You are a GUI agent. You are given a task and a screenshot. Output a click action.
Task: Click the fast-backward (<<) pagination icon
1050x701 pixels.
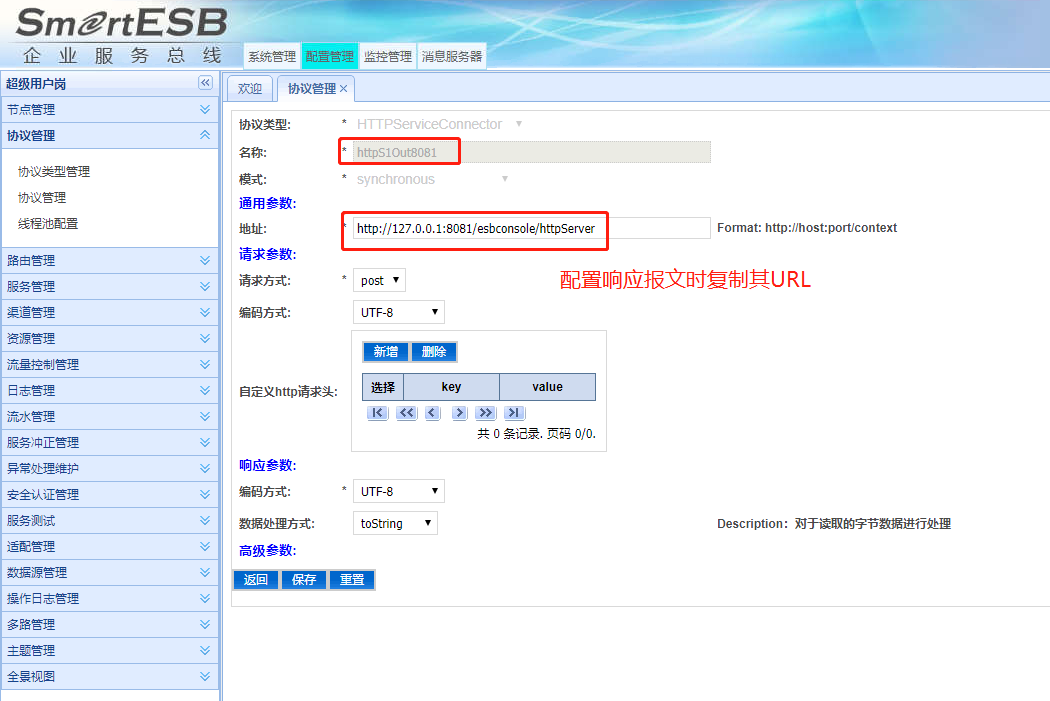point(406,413)
